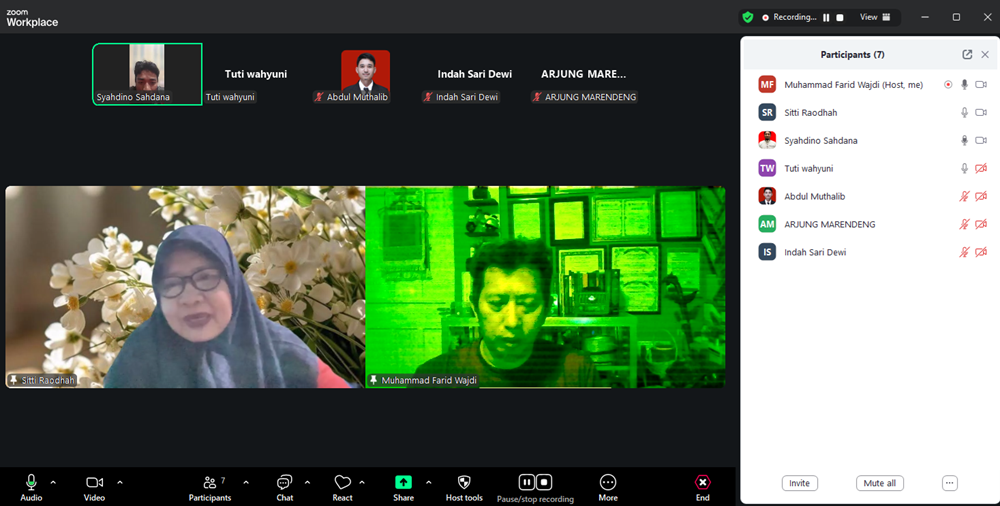Click the Zoom Workplace logo
This screenshot has height=506, width=1000.
point(32,18)
